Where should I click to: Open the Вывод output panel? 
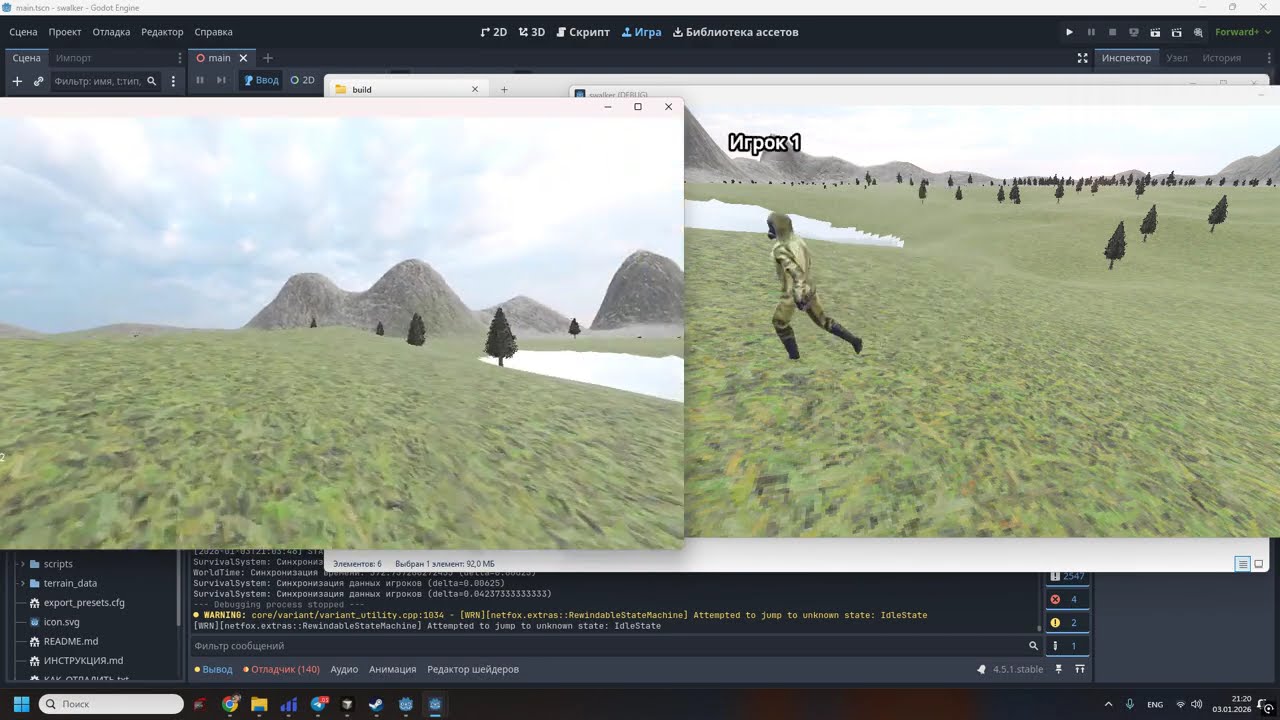(x=213, y=669)
